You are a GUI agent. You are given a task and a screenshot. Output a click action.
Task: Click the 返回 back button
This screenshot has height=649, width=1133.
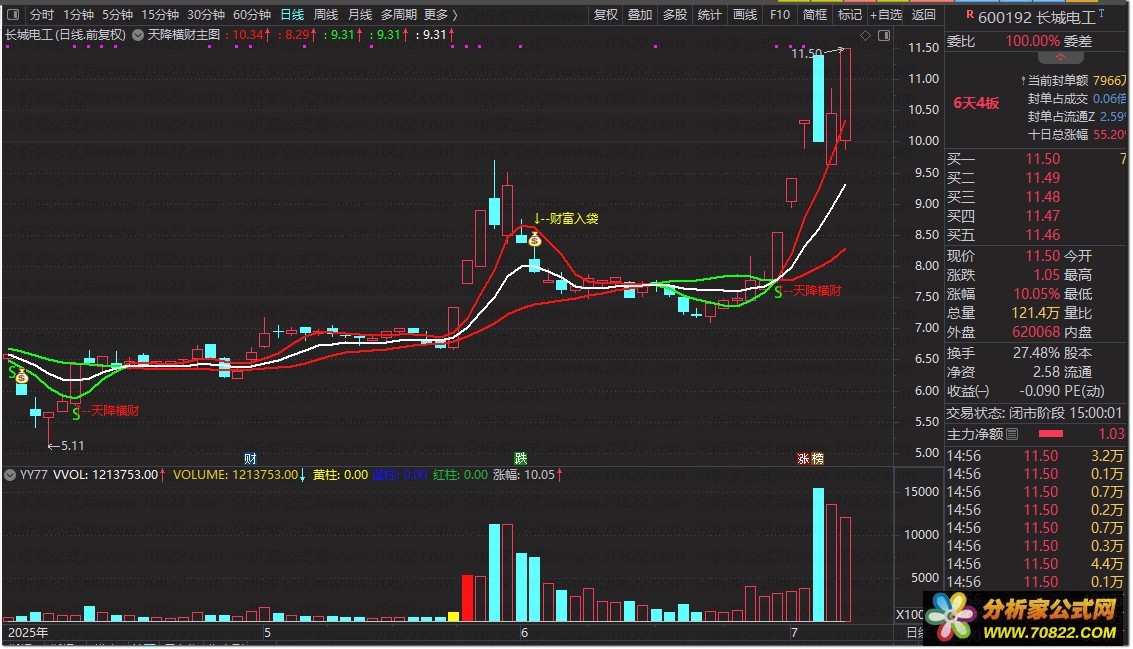coord(923,14)
